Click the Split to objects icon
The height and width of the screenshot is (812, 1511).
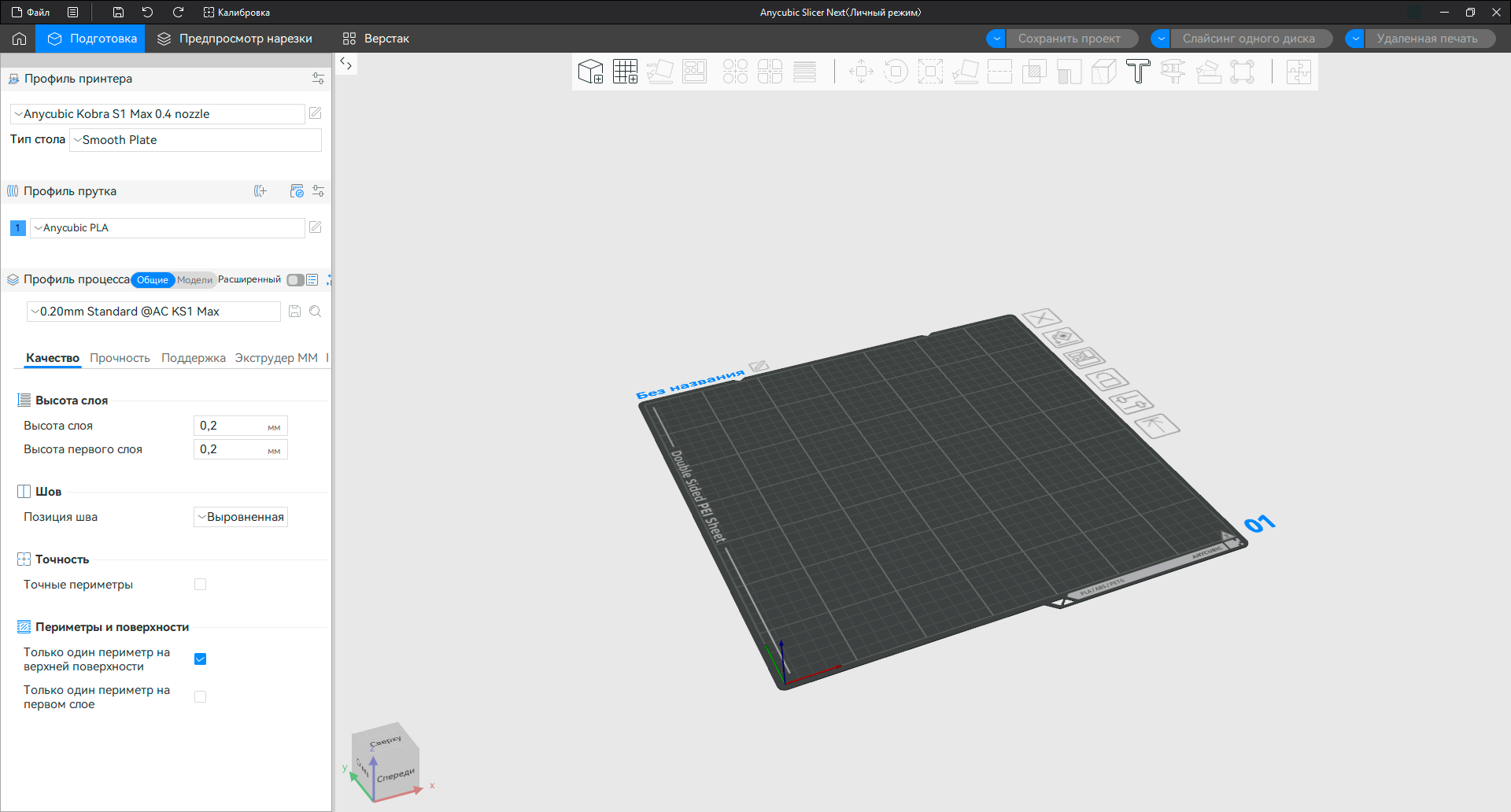tap(735, 72)
